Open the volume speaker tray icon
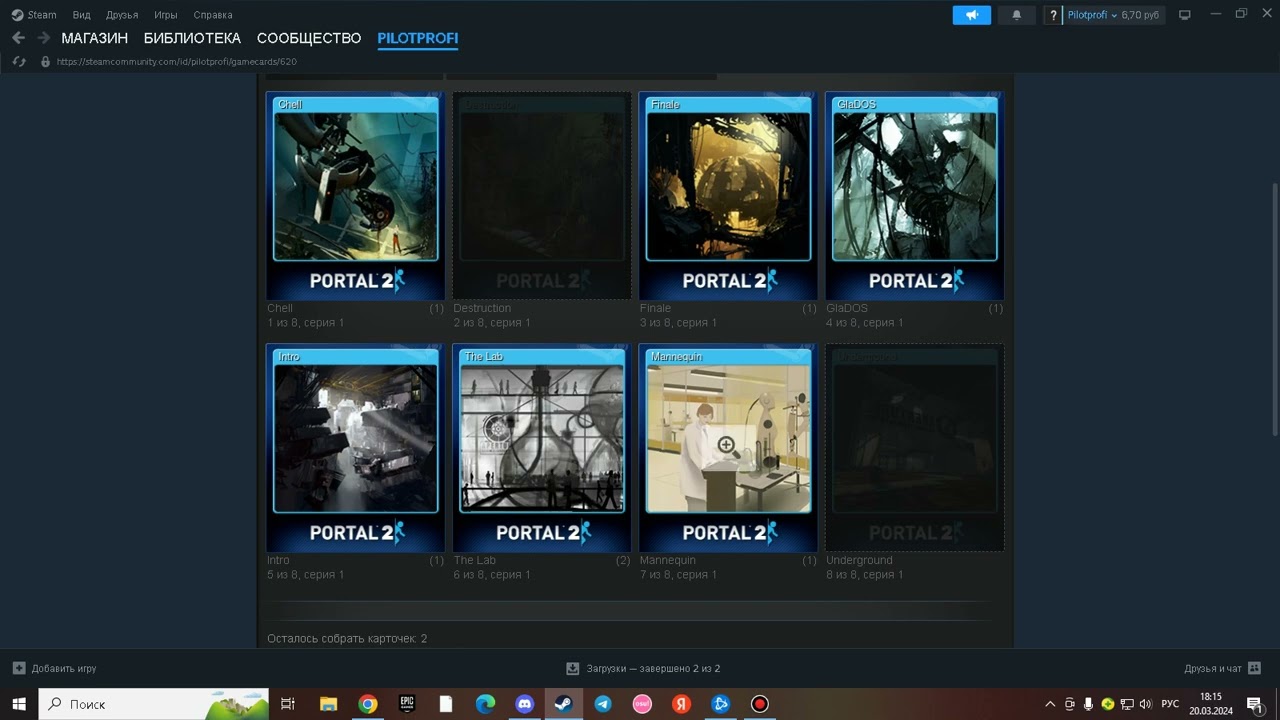 [1145, 704]
